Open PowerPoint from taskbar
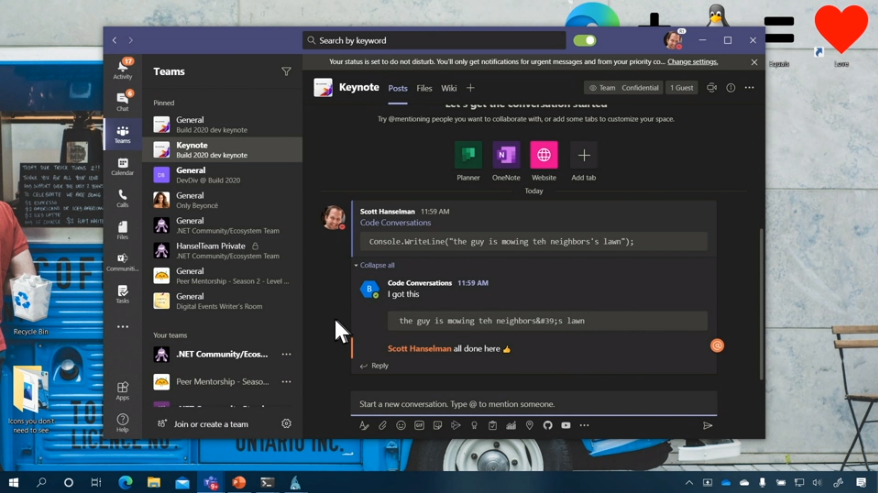Screen dimensions: 878x493 239,482
